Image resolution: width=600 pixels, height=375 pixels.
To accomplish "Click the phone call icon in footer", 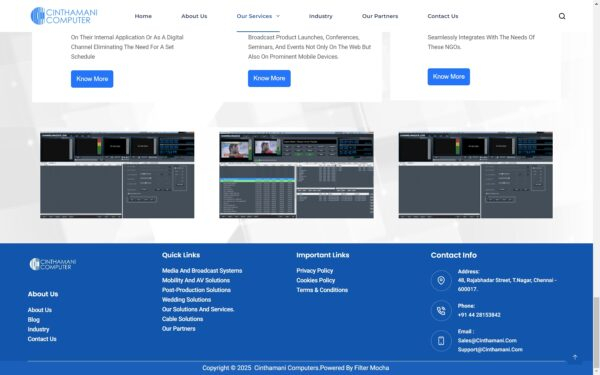I will [x=441, y=311].
